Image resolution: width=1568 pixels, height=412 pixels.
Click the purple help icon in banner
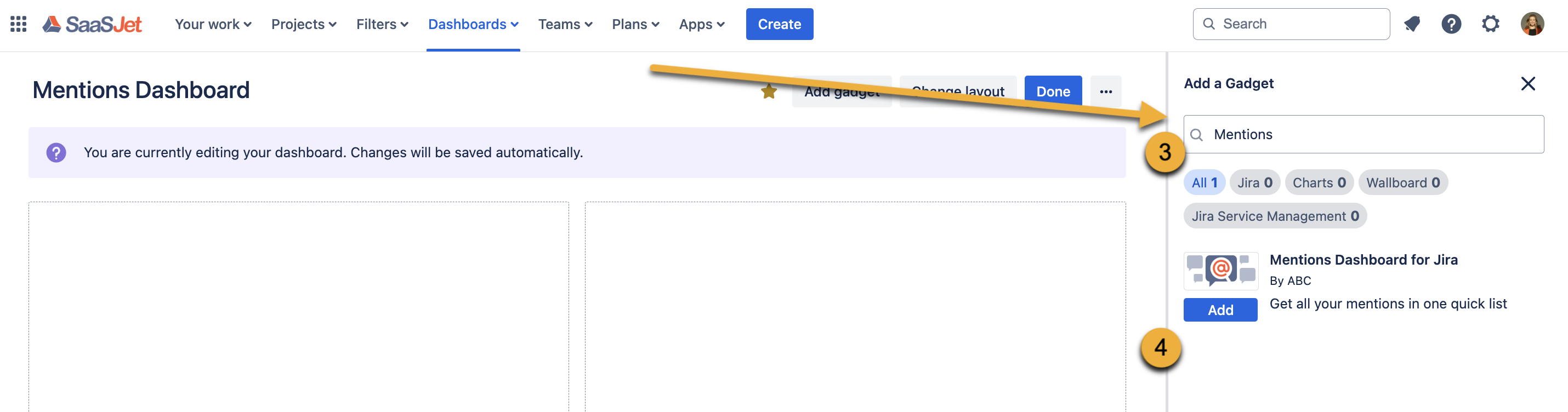click(56, 152)
